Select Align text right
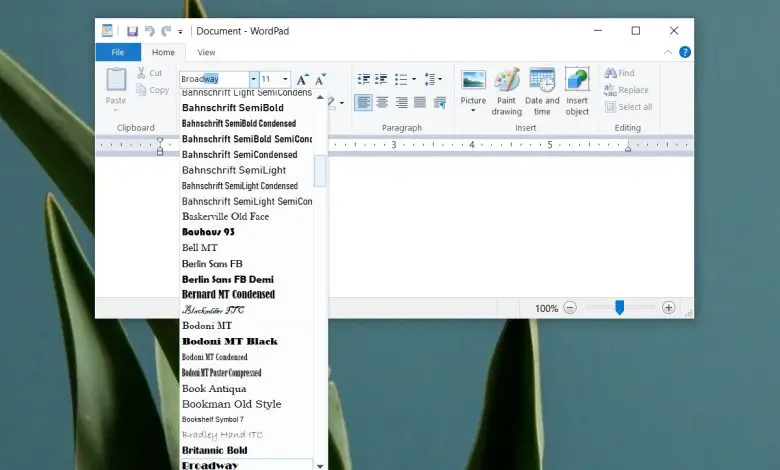 click(401, 102)
